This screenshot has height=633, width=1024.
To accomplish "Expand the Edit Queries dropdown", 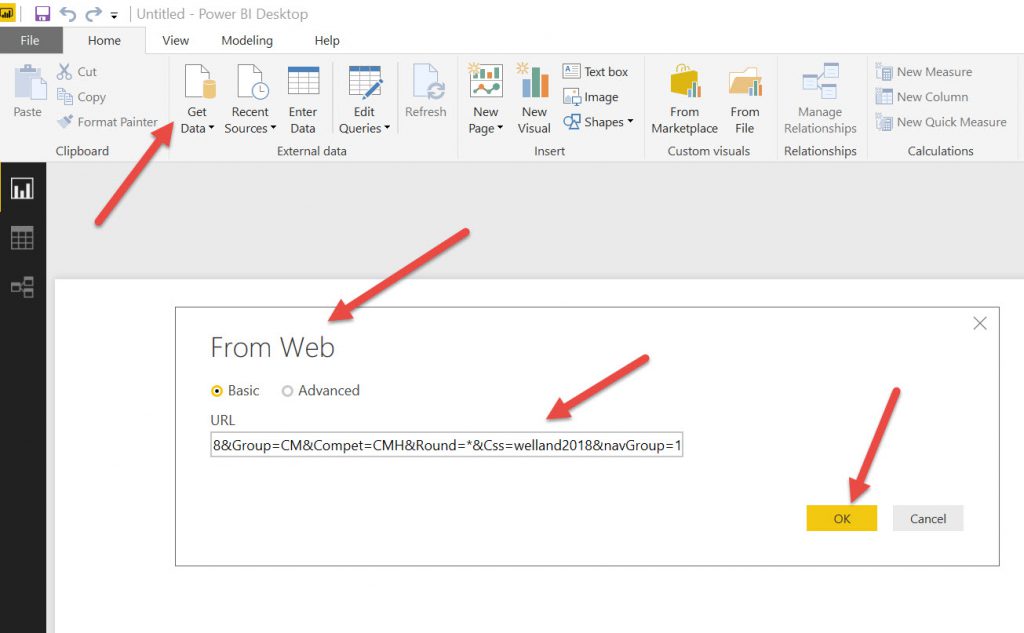I will (364, 128).
